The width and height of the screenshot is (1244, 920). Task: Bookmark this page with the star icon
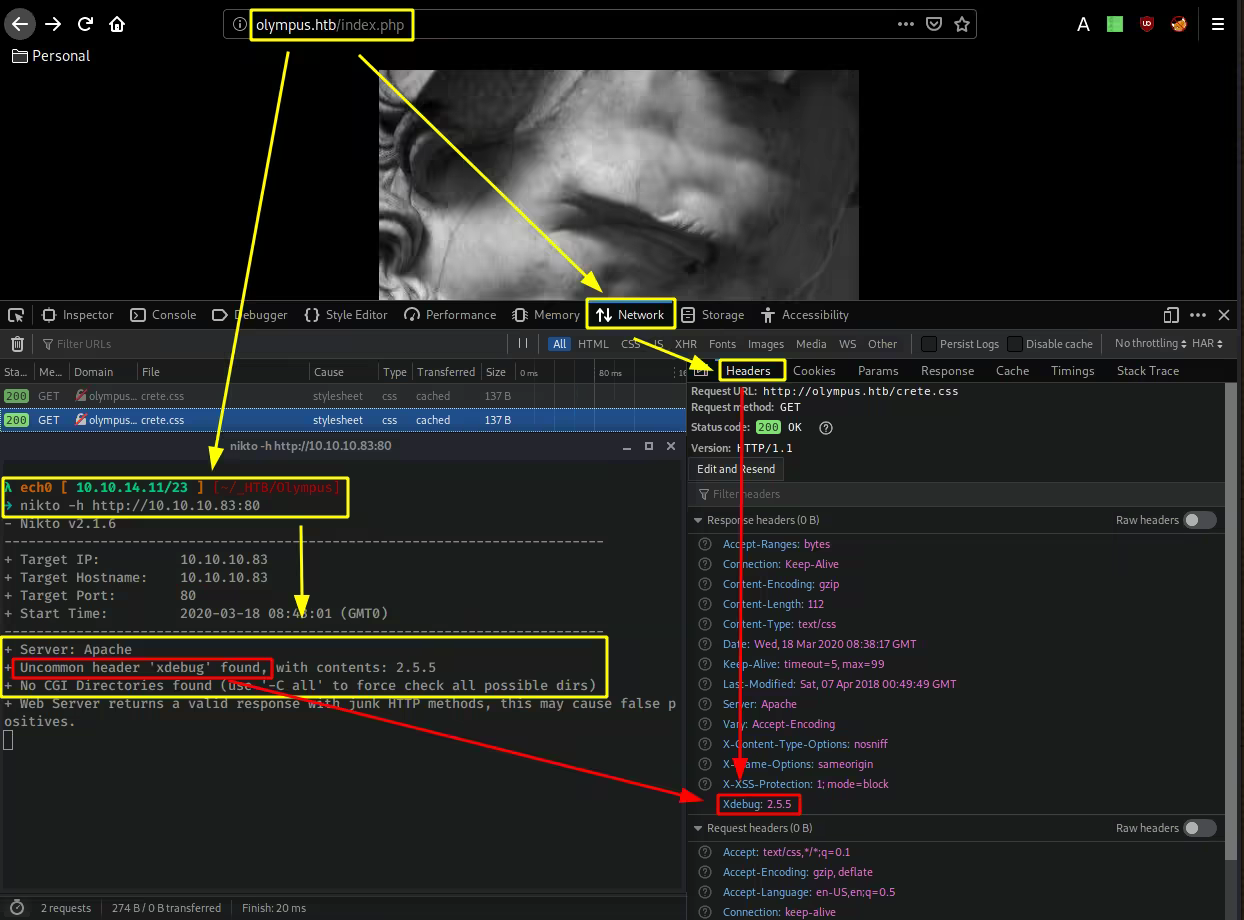962,24
